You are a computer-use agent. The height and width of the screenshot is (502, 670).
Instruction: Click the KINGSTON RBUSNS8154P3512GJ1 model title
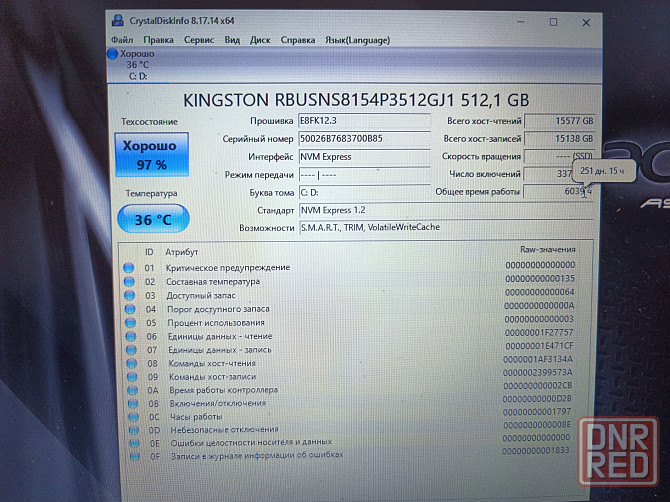[x=356, y=100]
